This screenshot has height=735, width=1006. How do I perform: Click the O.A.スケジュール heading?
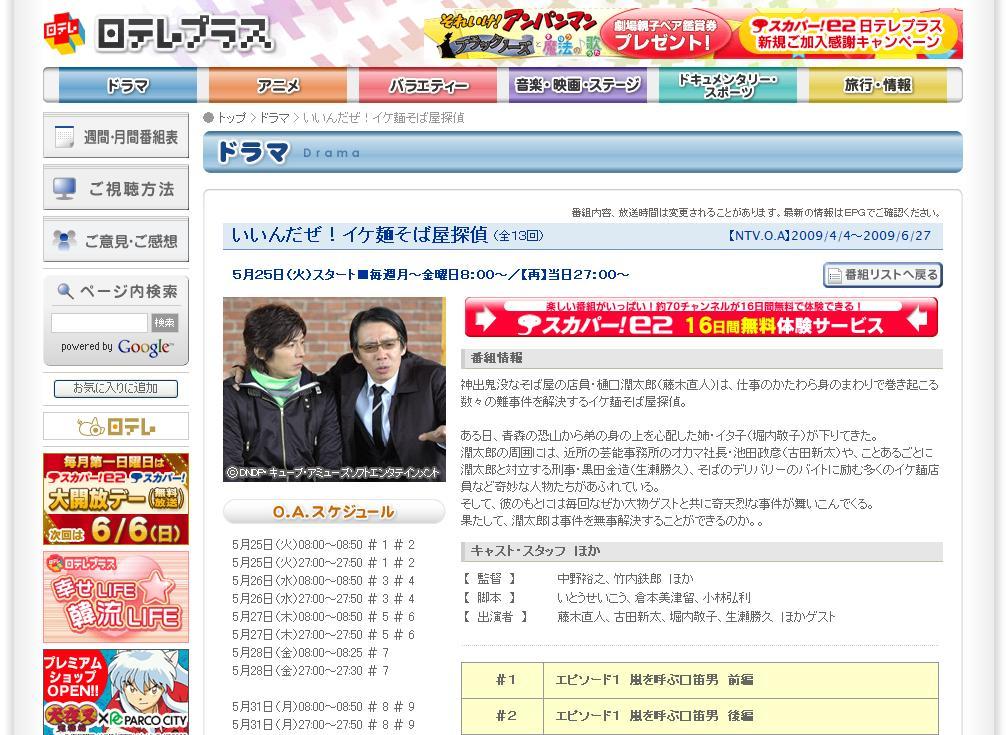tap(334, 512)
